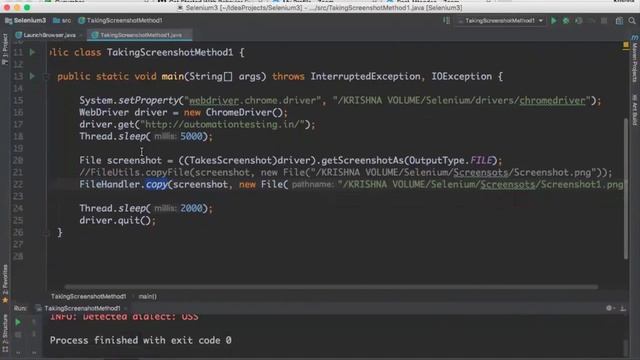Hide the Run panel with the minimize icon
This screenshot has width=640, height=360.
click(x=623, y=309)
